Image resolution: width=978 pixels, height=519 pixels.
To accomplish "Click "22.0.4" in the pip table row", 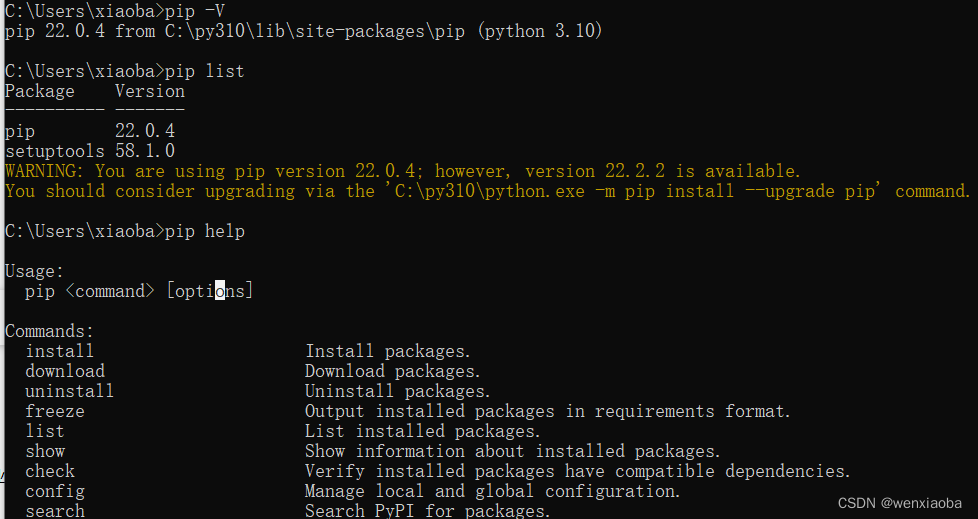I will click(145, 131).
